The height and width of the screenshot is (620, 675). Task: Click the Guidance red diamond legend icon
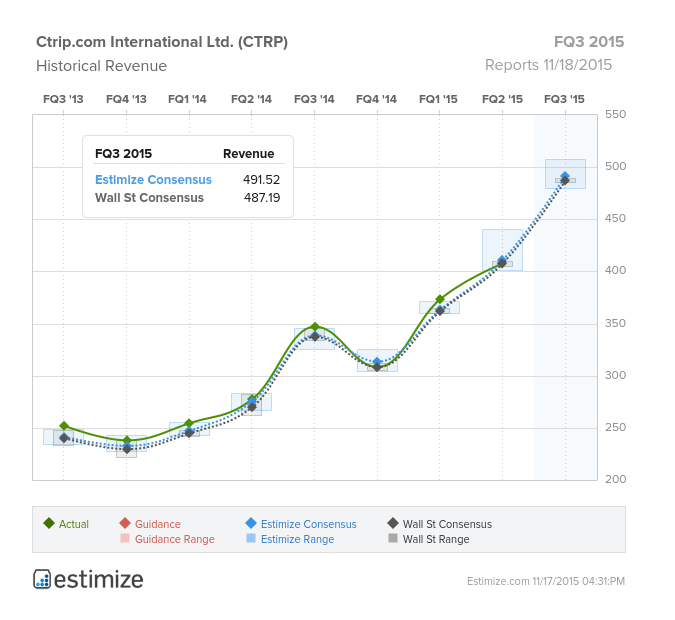coord(125,523)
